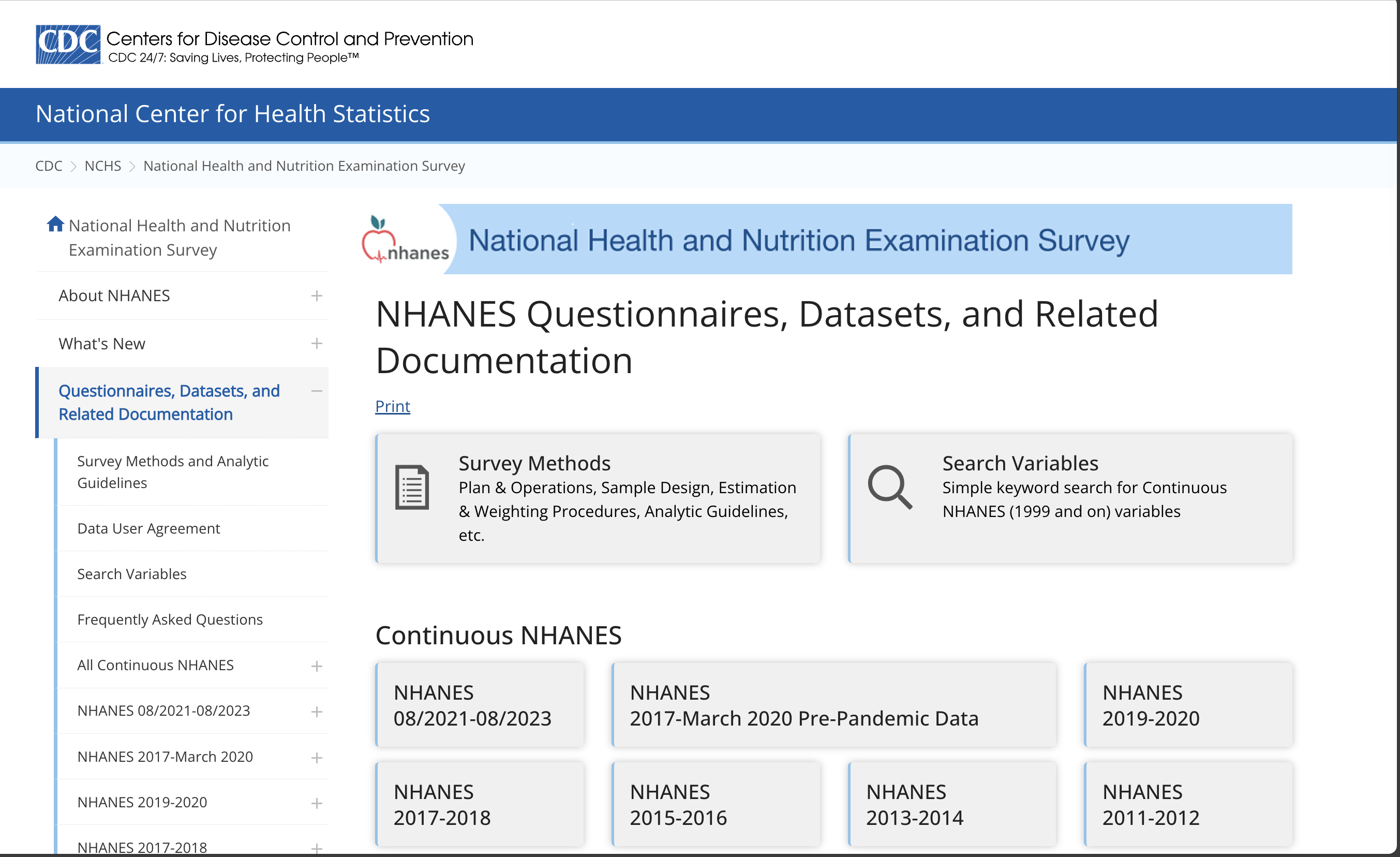Select Survey Methods and Analytic Guidelines
1400x857 pixels.
tap(173, 471)
